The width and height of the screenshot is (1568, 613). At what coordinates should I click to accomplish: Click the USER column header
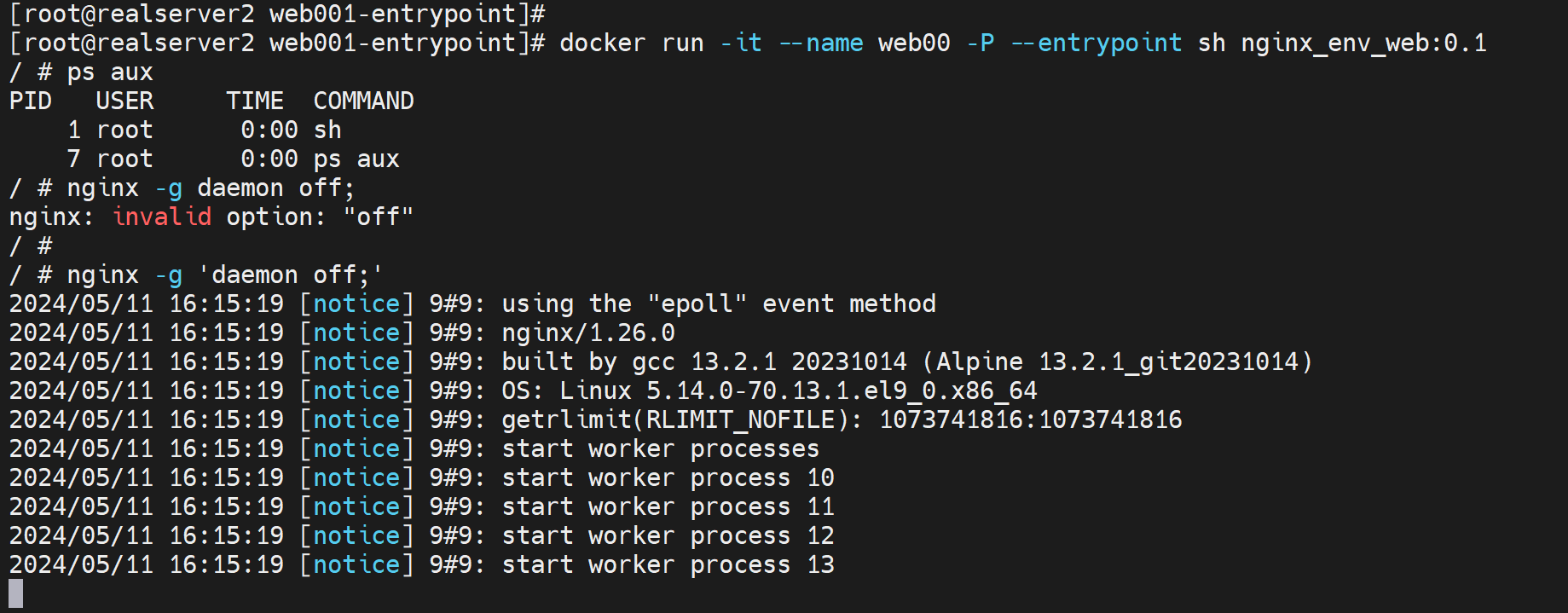(124, 101)
